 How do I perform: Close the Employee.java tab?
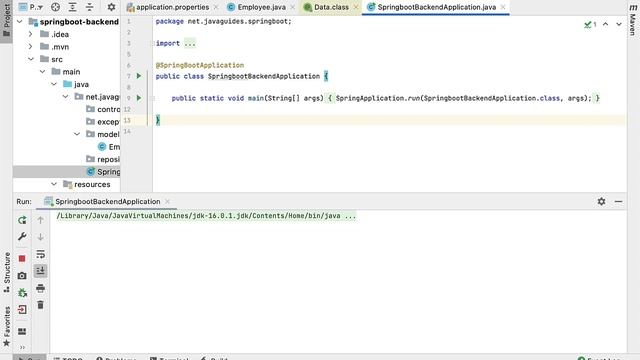click(292, 7)
